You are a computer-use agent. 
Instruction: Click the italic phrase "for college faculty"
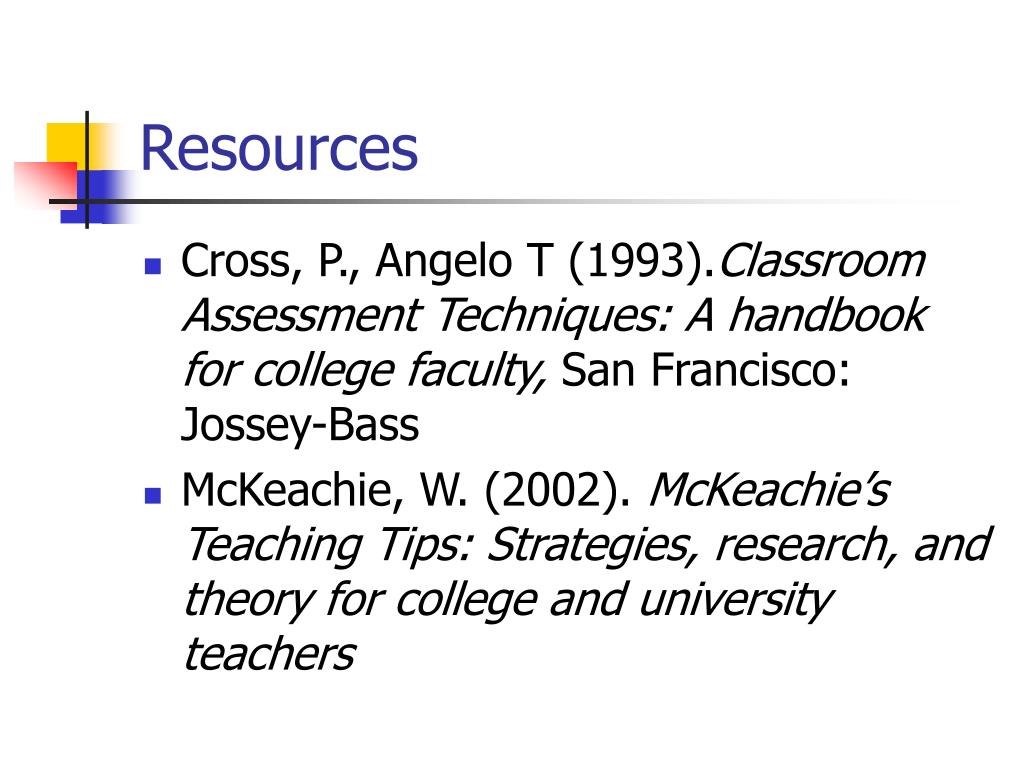pos(364,371)
